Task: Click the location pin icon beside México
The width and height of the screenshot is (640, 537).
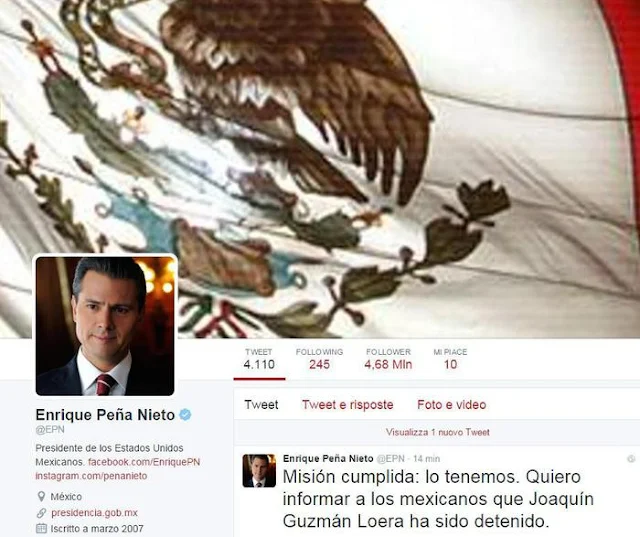Action: (x=41, y=497)
